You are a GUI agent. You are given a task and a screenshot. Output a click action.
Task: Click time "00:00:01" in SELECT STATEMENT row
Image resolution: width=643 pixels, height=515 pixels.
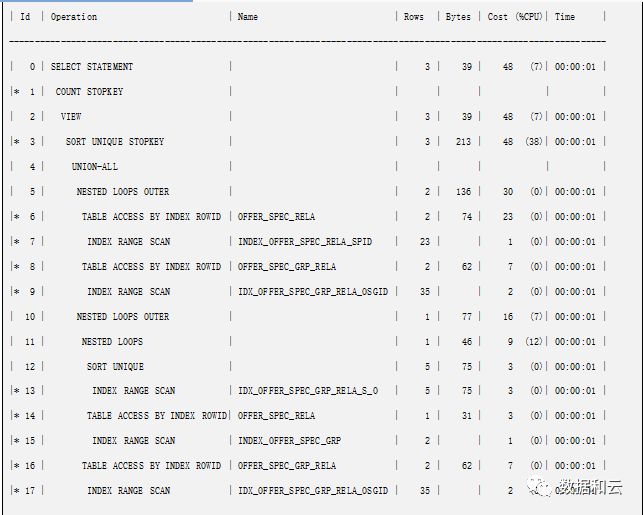pos(575,67)
